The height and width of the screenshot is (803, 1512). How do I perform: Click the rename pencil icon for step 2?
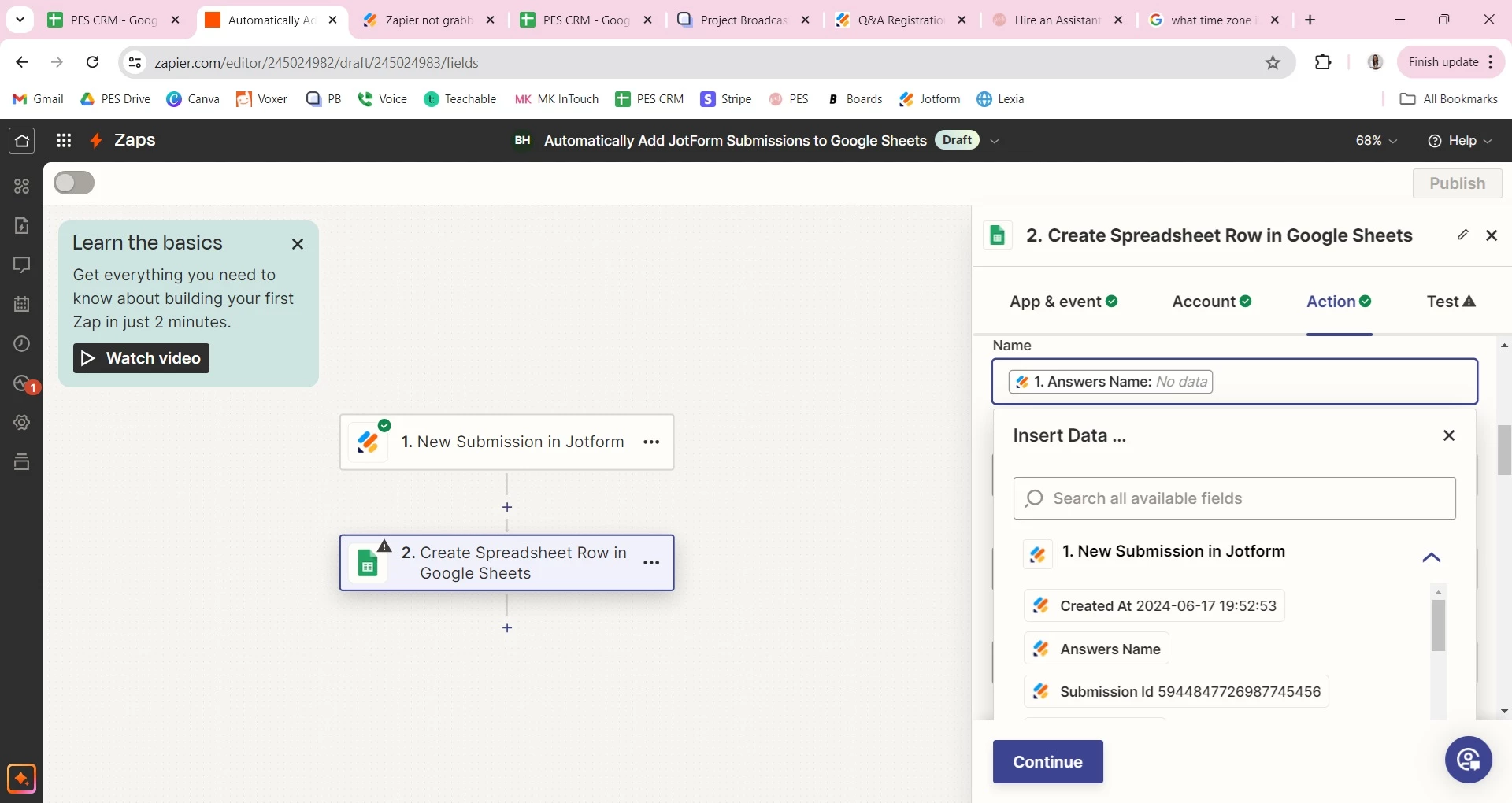(x=1462, y=235)
